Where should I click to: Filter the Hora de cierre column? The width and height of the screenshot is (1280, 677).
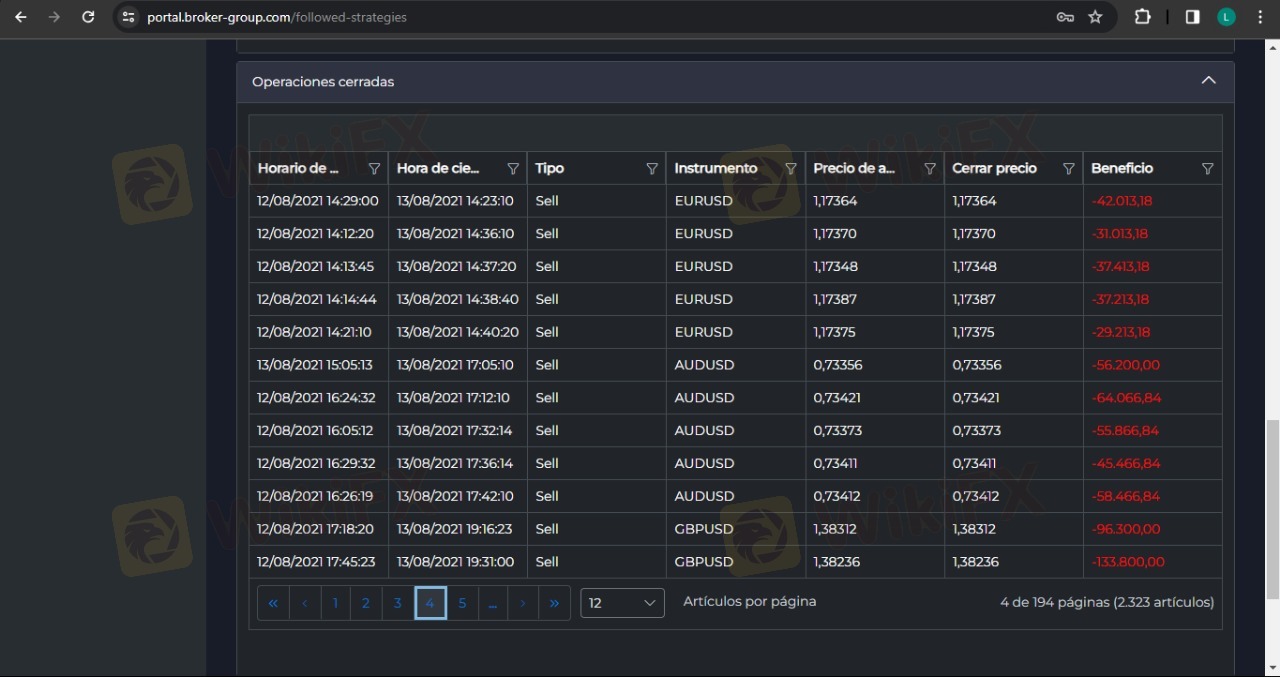pyautogui.click(x=513, y=169)
